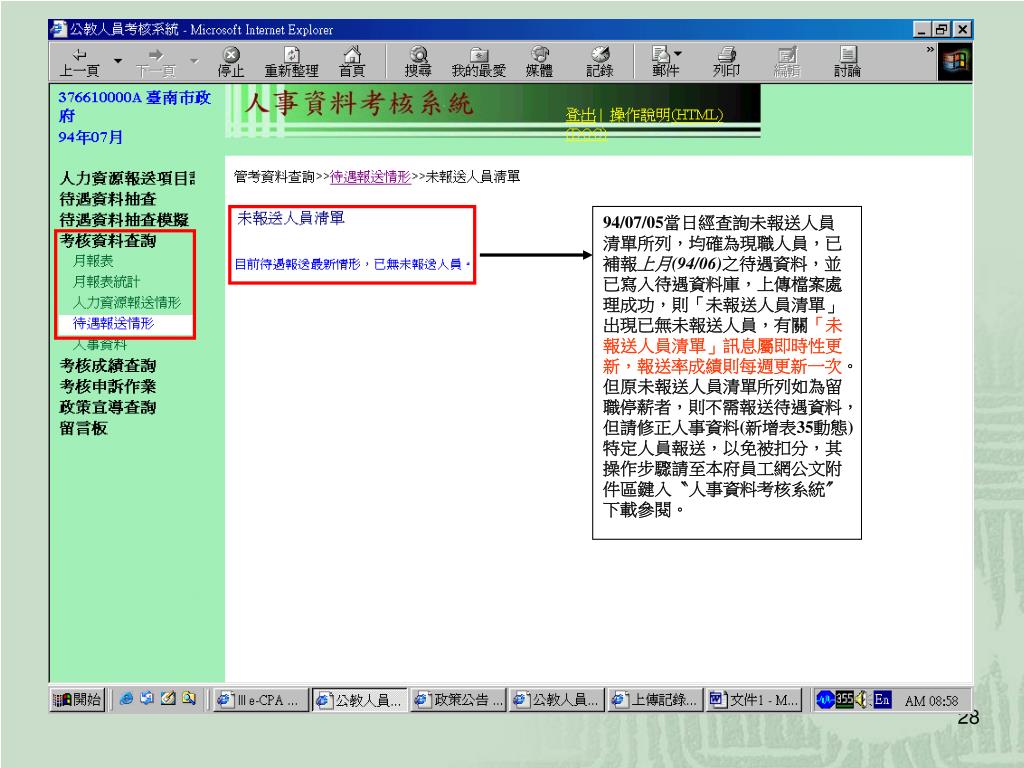
Task: Open 政策宣導查詢 sidebar menu item
Action: (x=108, y=408)
